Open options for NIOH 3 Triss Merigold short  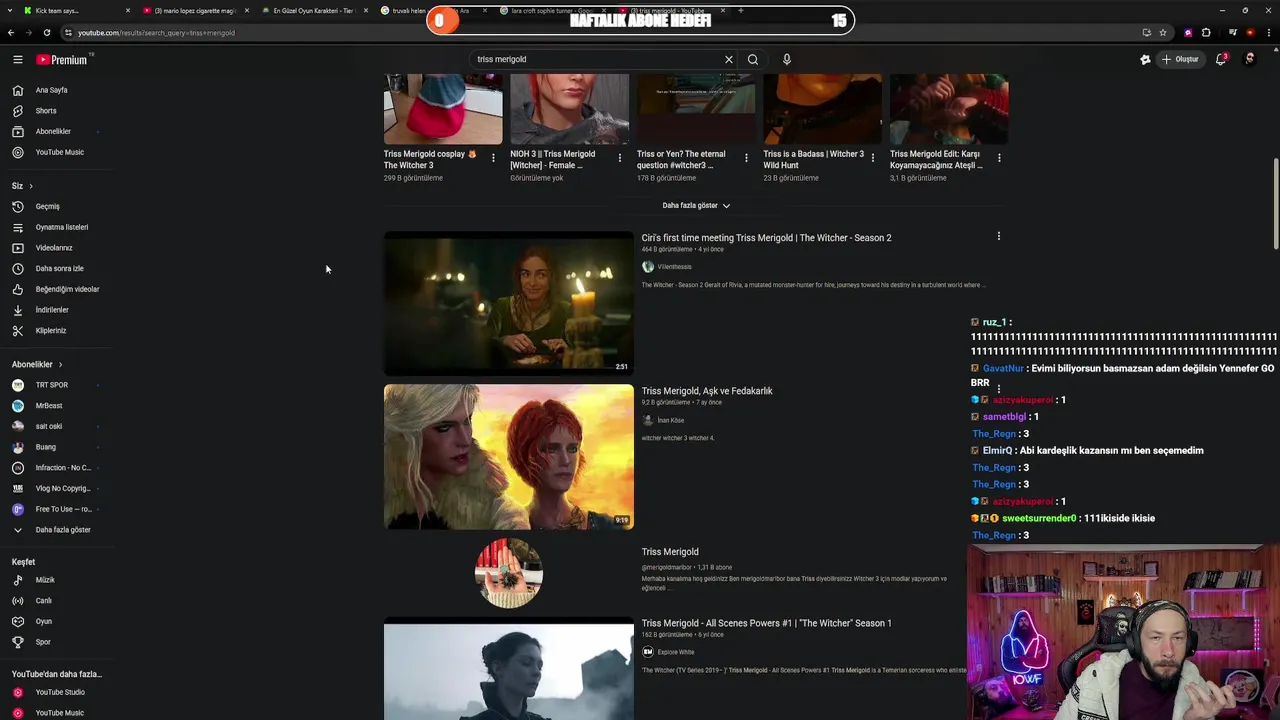point(620,158)
